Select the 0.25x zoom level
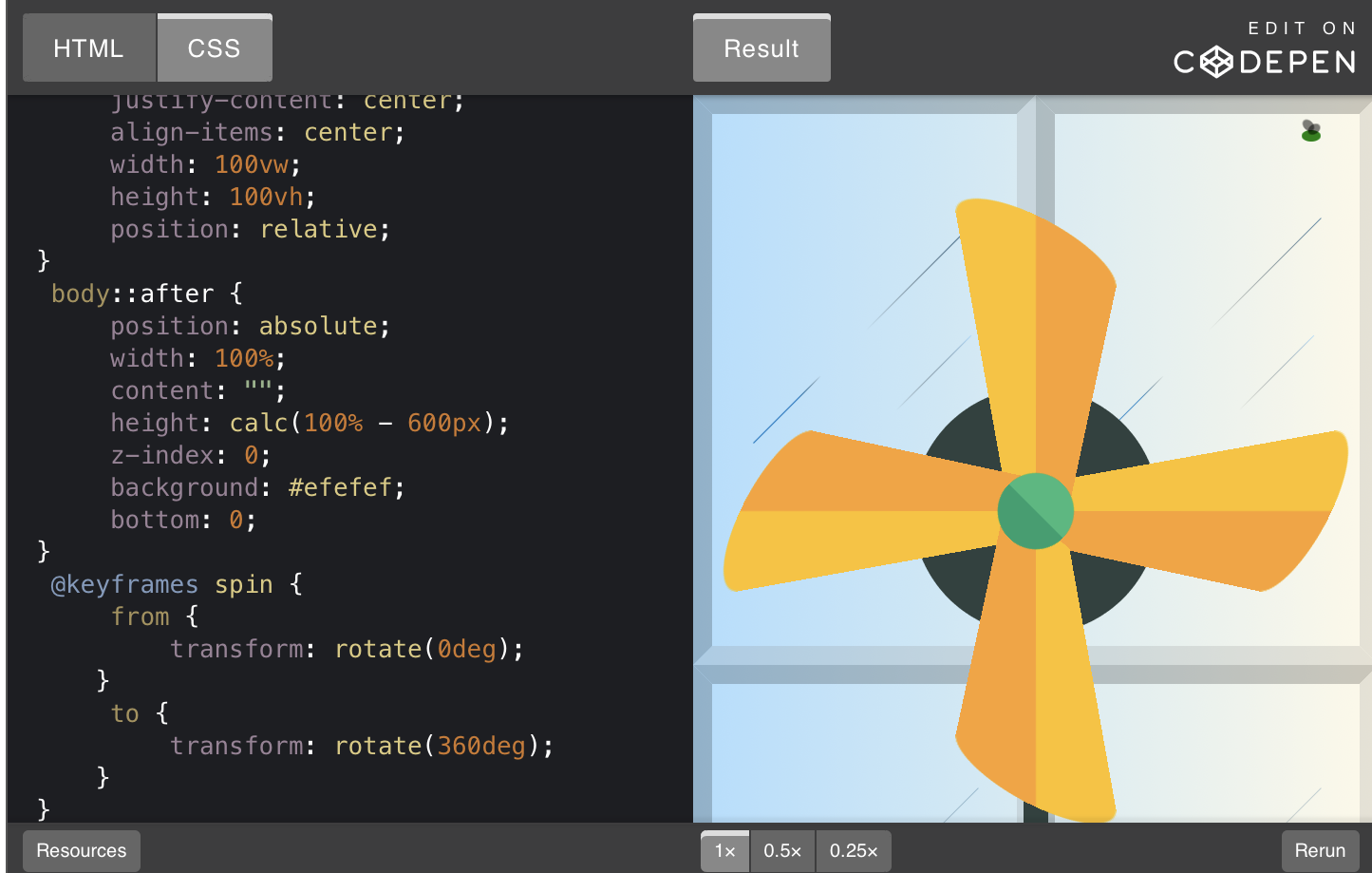Screen dimensions: 1372x873 [852, 851]
